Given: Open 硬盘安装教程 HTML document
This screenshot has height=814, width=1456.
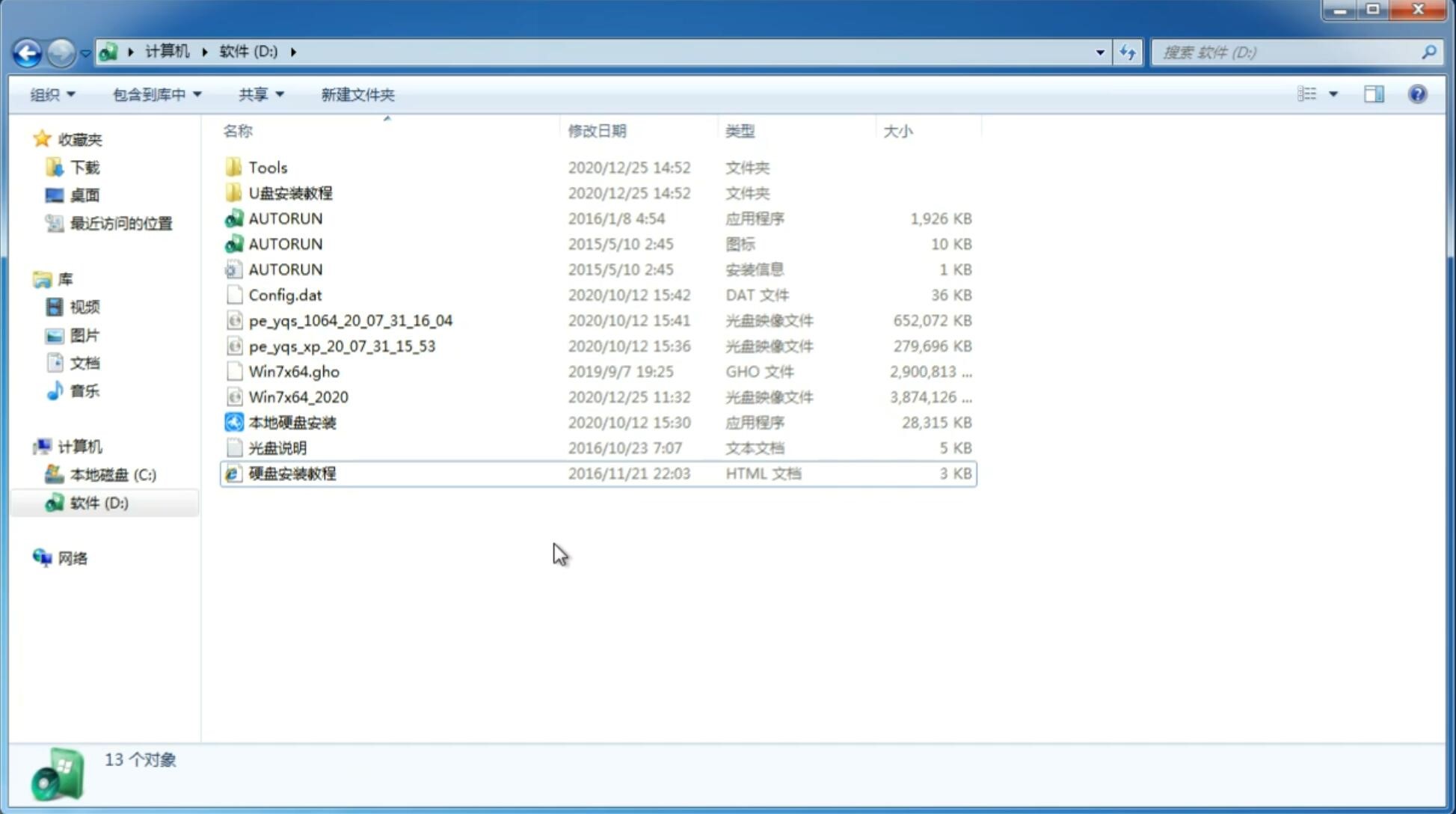Looking at the screenshot, I should [x=291, y=473].
